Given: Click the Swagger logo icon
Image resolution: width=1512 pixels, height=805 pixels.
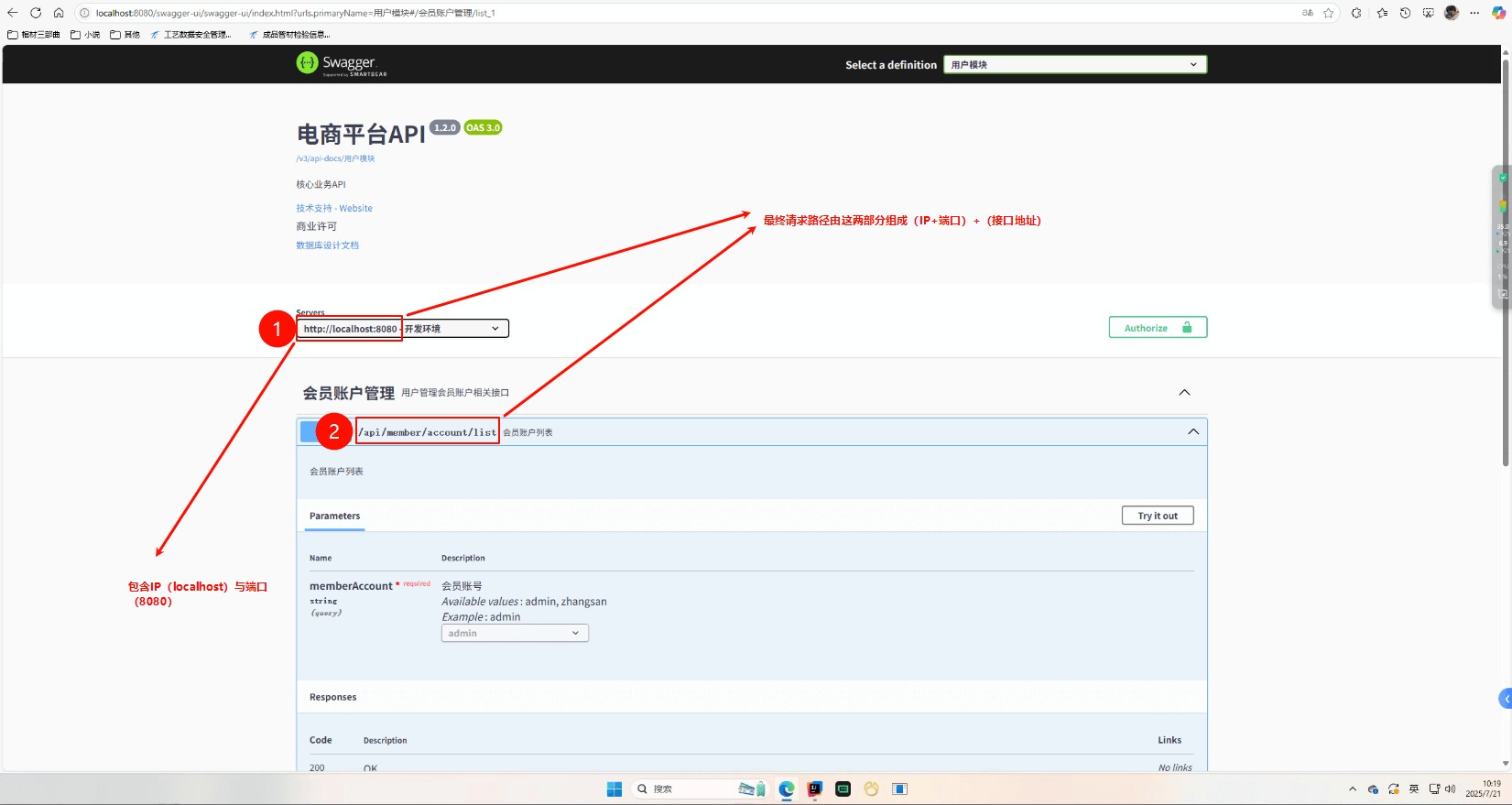Looking at the screenshot, I should (x=307, y=62).
